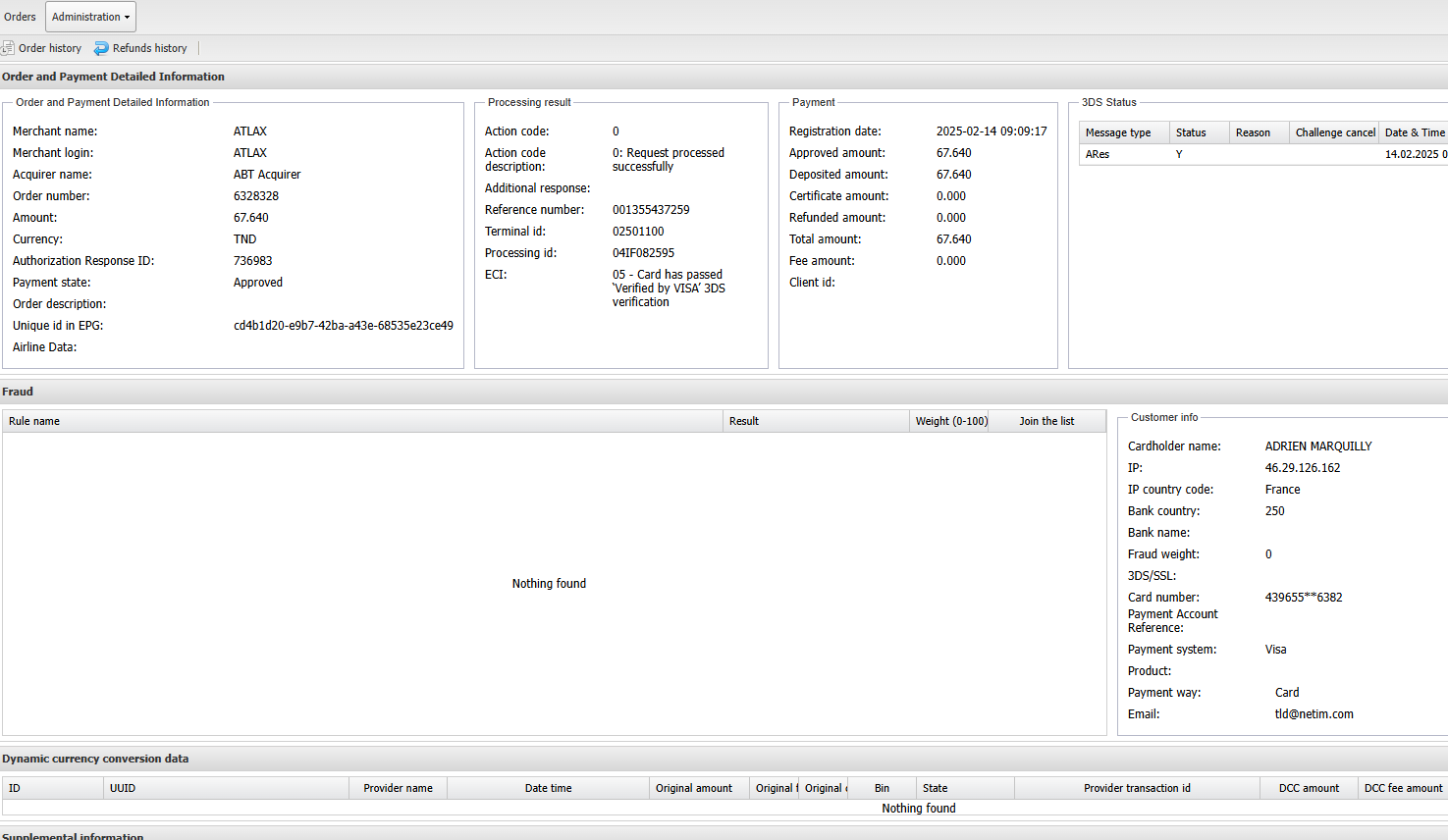Sort Fraud table by Rule name

click(x=34, y=421)
